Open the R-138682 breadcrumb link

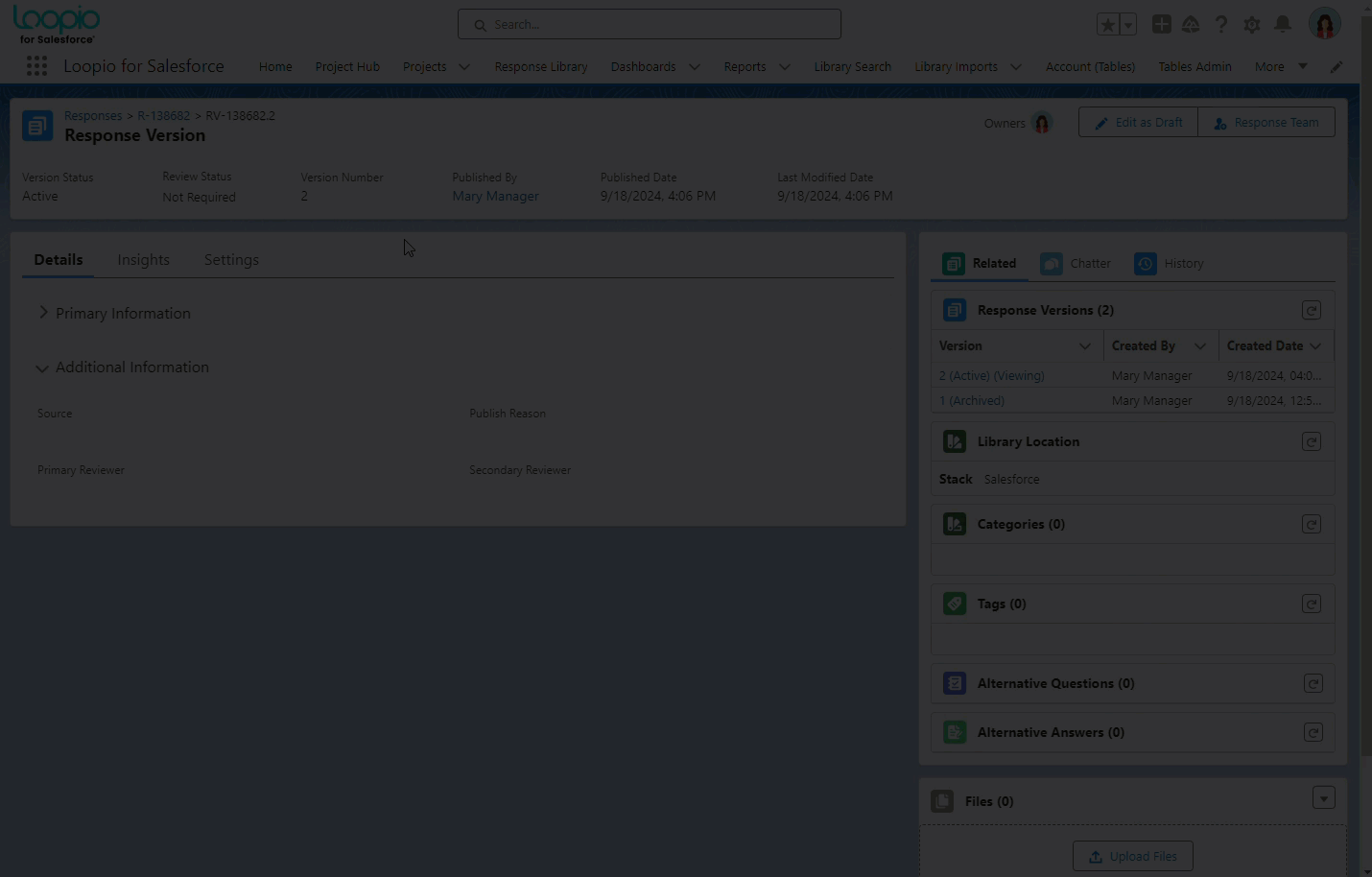[163, 116]
